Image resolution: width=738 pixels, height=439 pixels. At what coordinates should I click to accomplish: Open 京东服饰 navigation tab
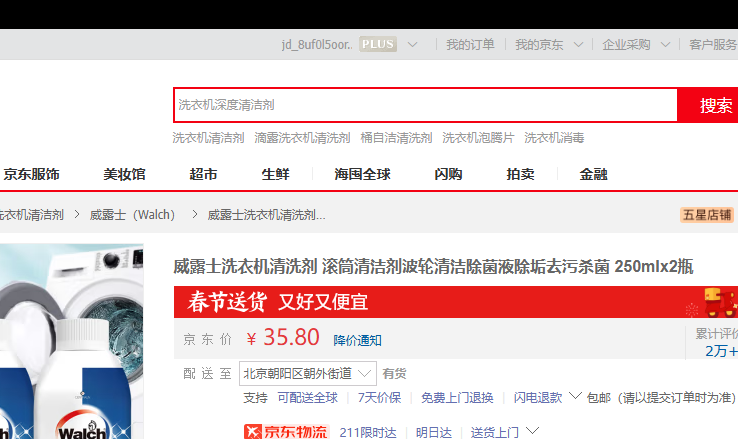pyautogui.click(x=31, y=174)
